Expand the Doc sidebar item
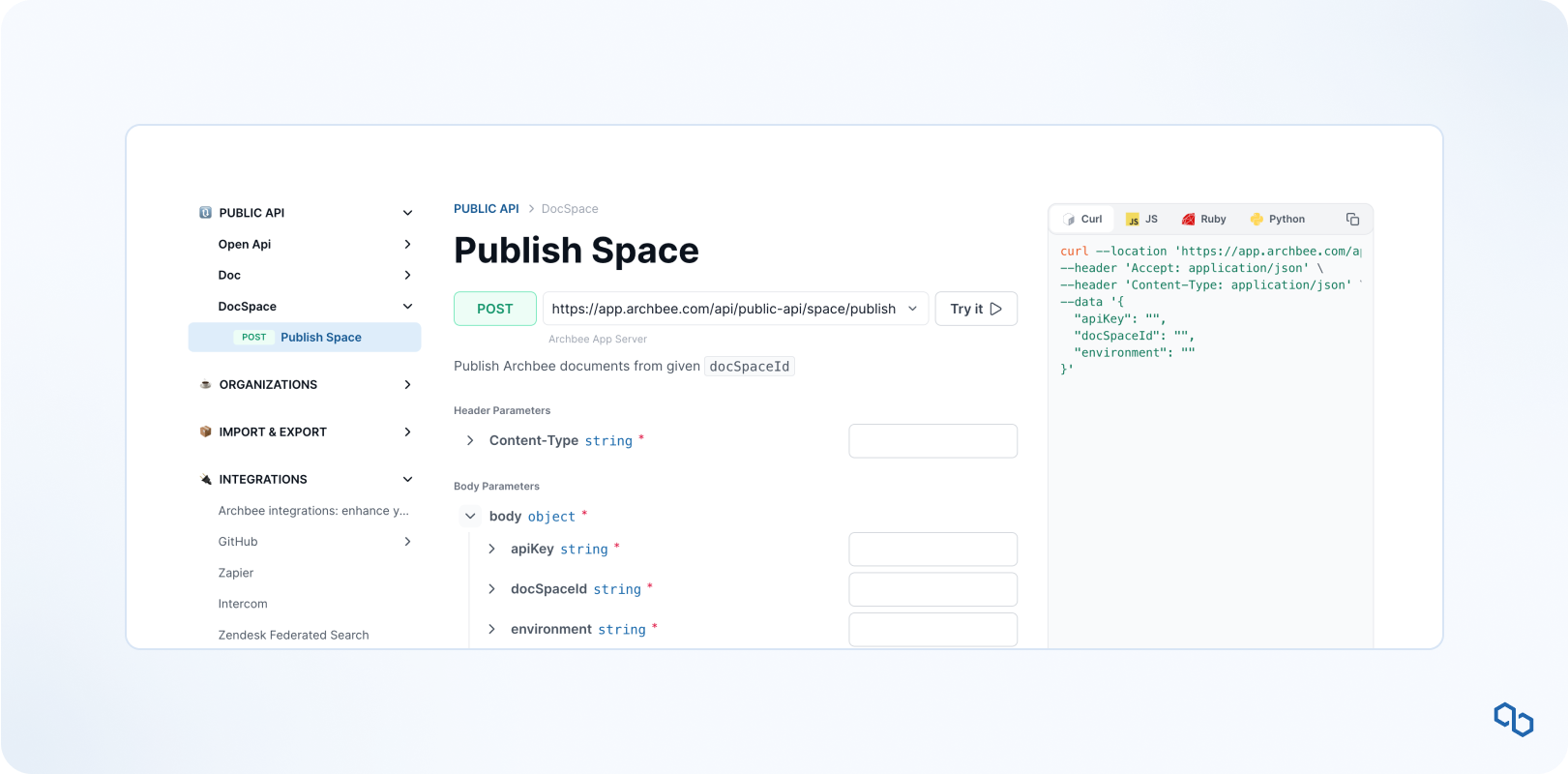1568x774 pixels. pyautogui.click(x=408, y=276)
